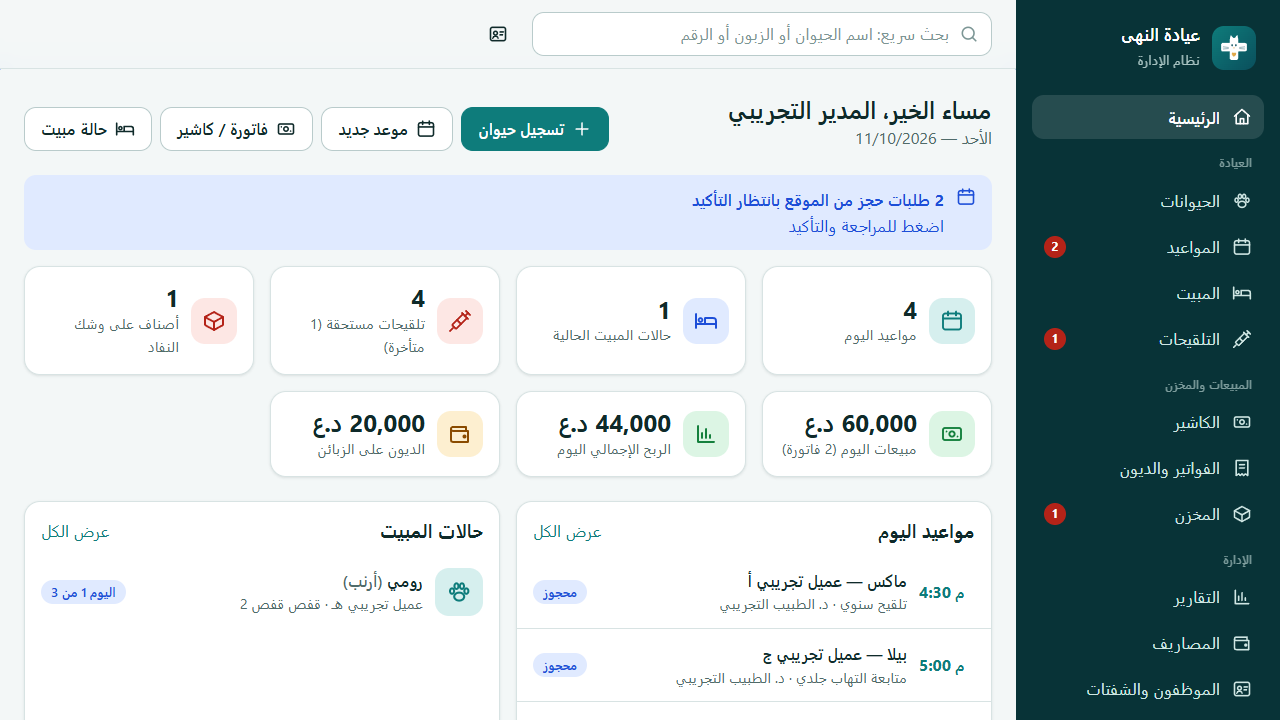Viewport: 1280px width, 720px height.
Task: Click the bar chart icon in الربح الإجمالي اليوم card
Action: pyautogui.click(x=706, y=434)
